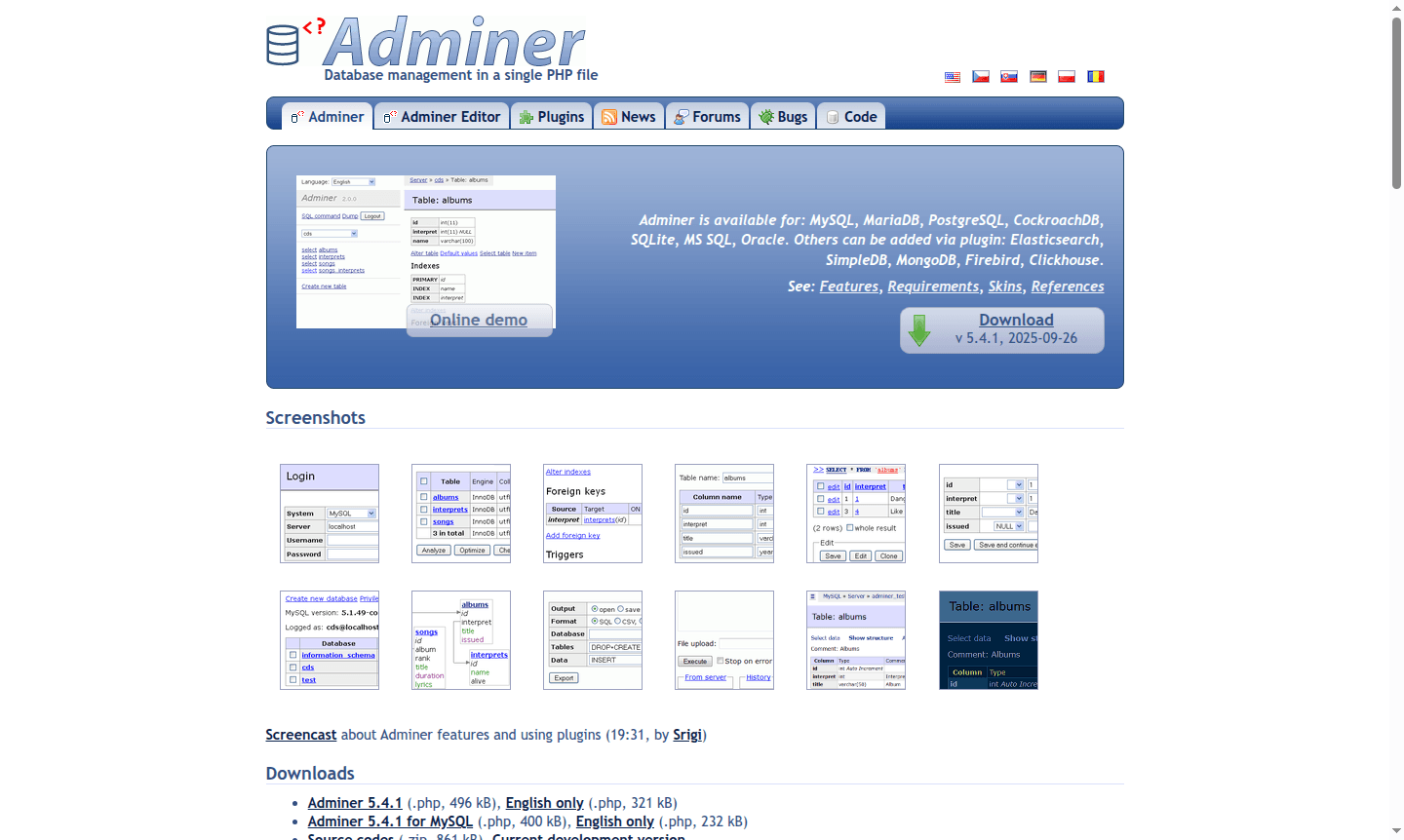Click the Slovak flag icon

(1008, 77)
